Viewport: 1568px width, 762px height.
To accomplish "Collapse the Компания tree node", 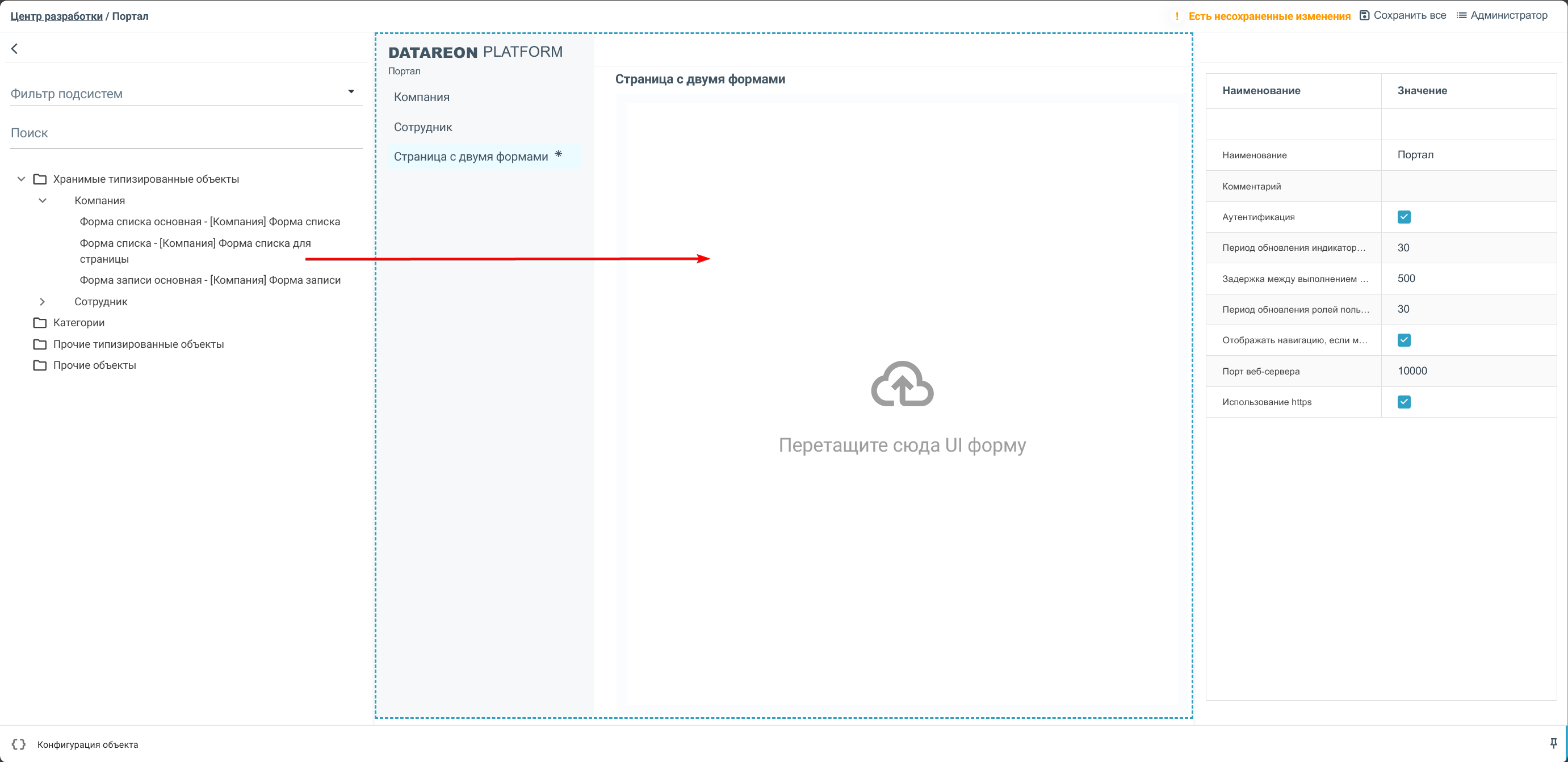I will point(43,201).
